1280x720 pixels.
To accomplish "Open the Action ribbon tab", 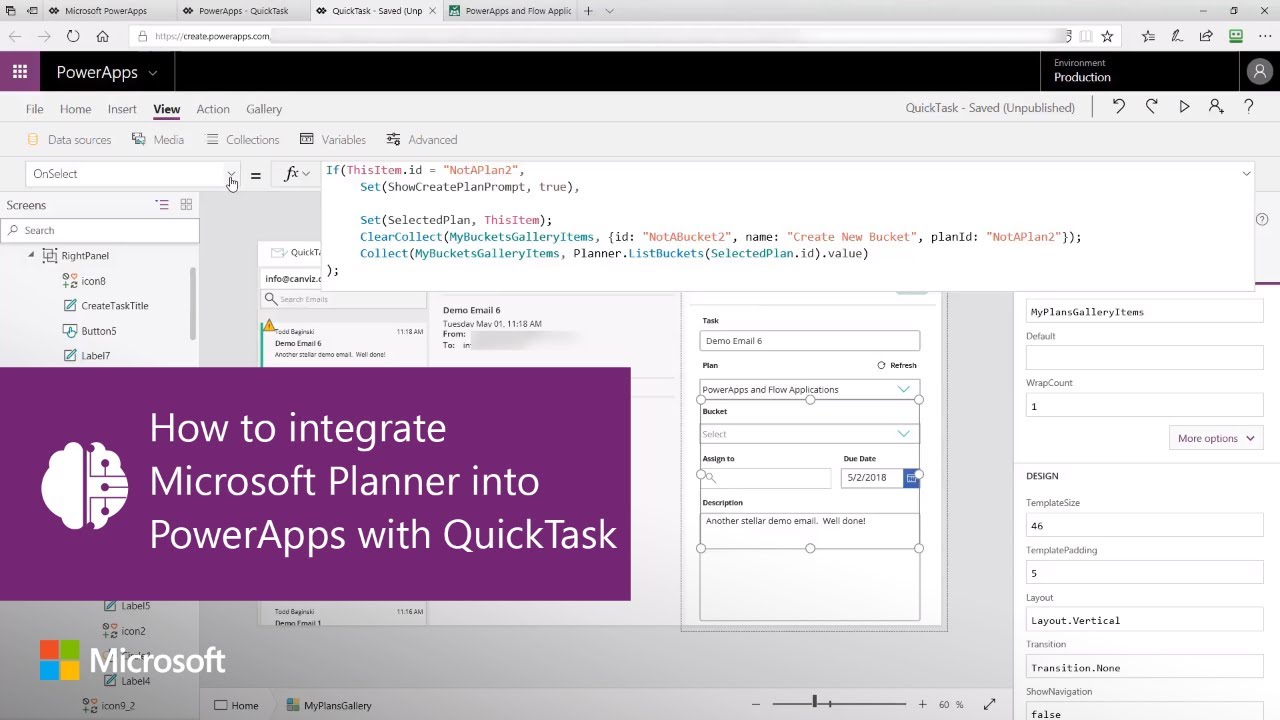I will click(x=213, y=109).
